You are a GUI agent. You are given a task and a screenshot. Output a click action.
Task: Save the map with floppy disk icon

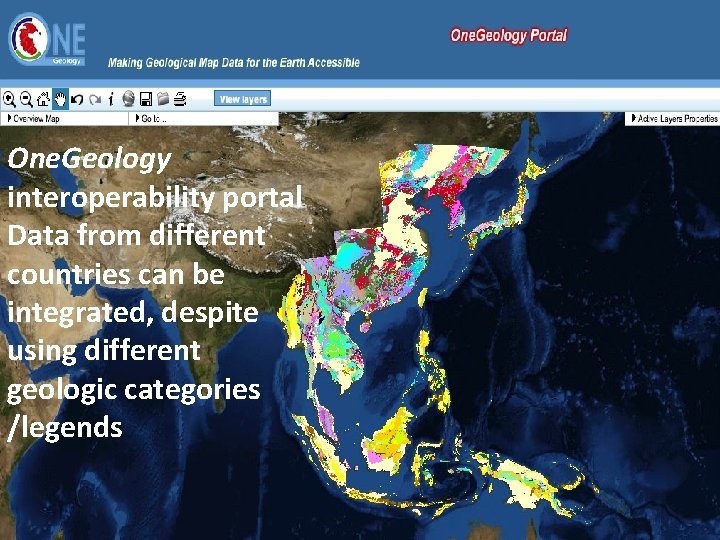tap(146, 99)
